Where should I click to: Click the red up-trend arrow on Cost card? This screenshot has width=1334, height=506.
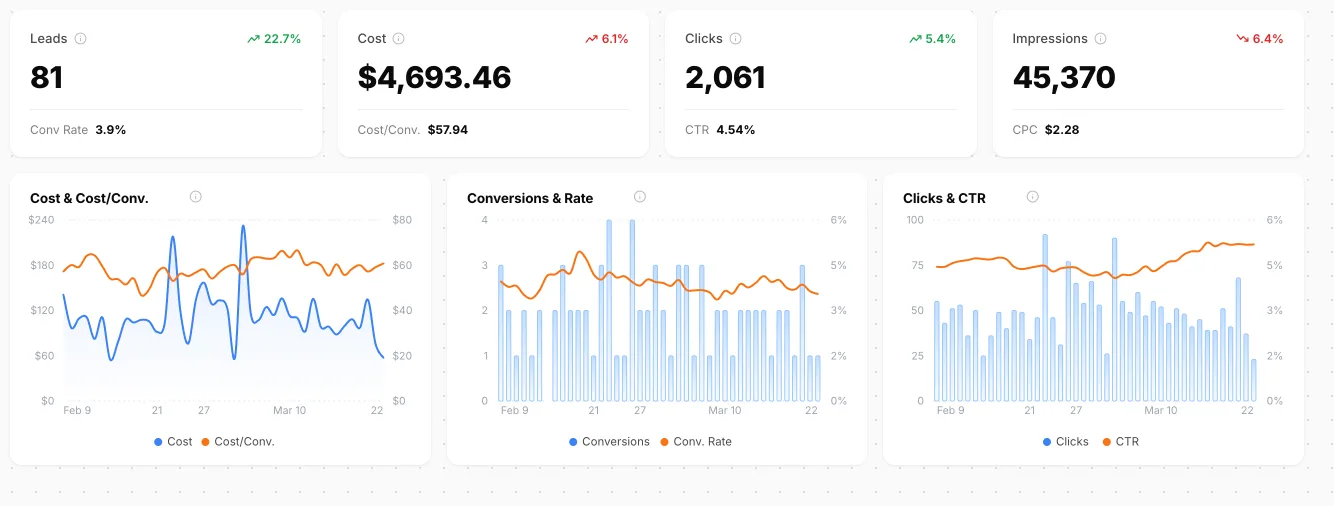591,39
